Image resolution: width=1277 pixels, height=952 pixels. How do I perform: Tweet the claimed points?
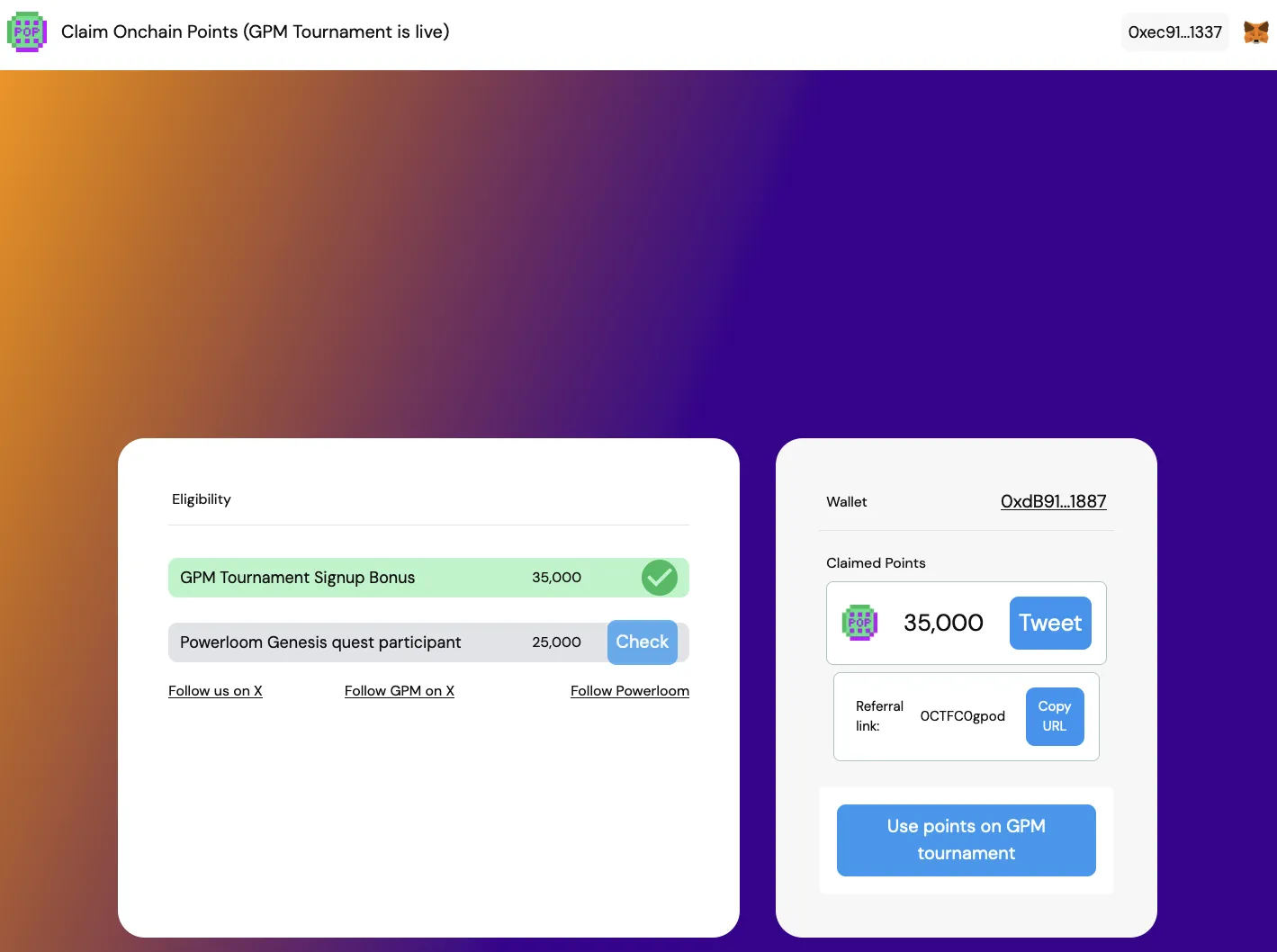(1050, 623)
